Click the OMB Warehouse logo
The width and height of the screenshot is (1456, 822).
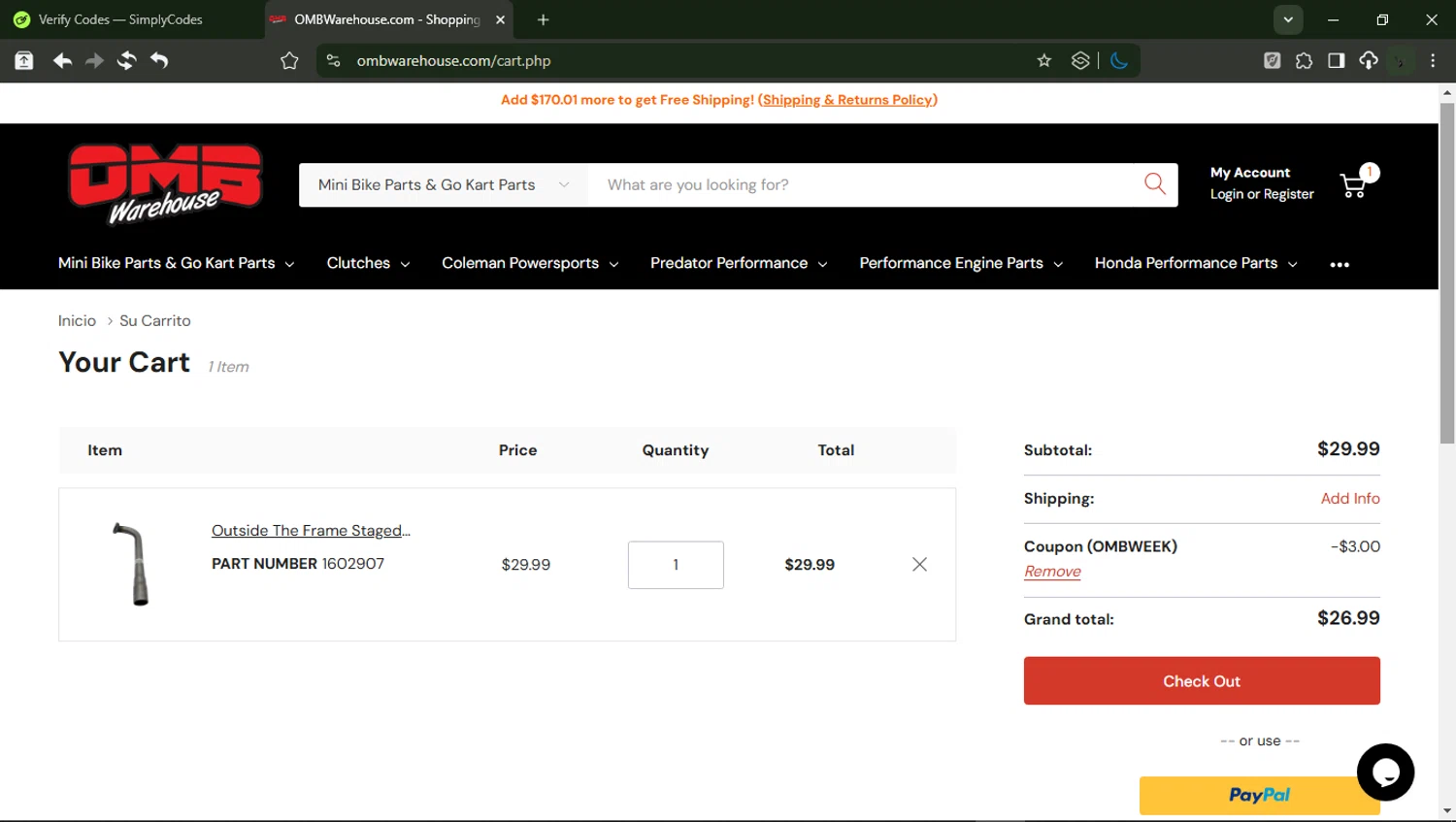[165, 183]
